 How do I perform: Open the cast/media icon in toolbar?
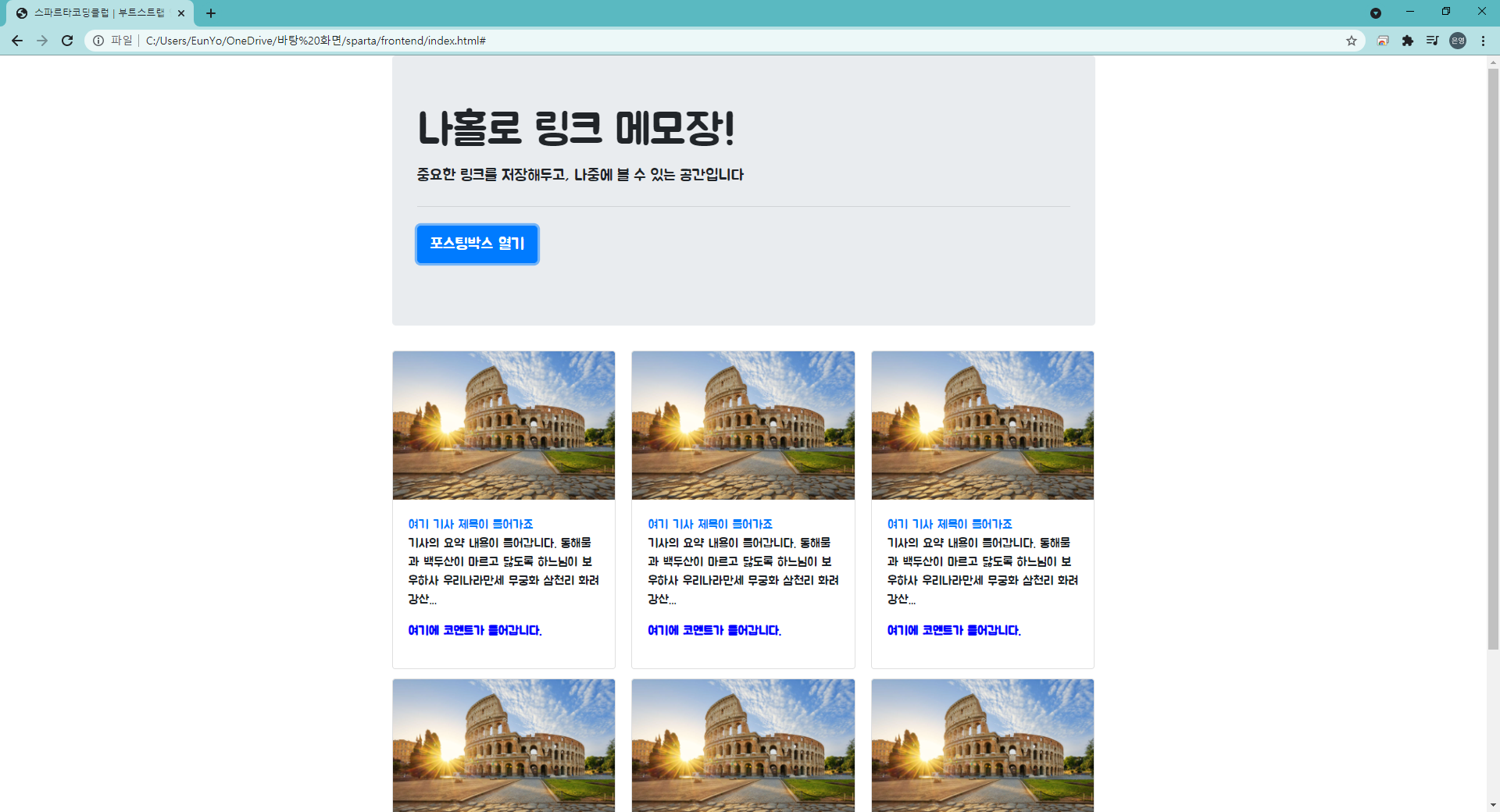click(x=1383, y=41)
